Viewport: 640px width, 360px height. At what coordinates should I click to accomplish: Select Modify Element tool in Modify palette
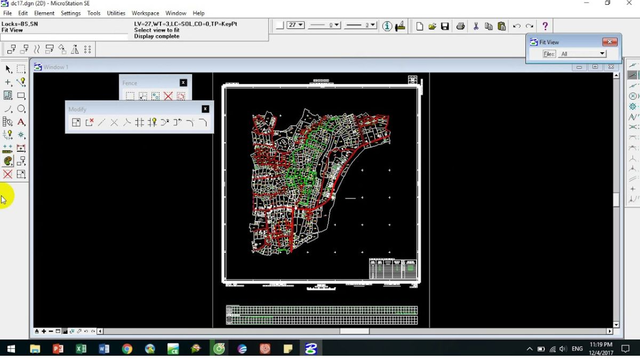click(x=76, y=122)
